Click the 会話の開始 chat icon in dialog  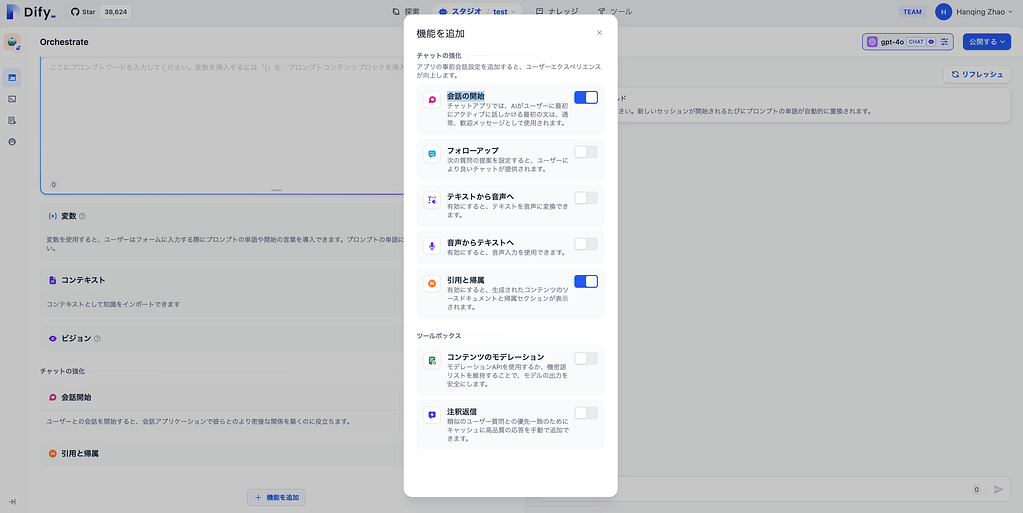click(432, 100)
